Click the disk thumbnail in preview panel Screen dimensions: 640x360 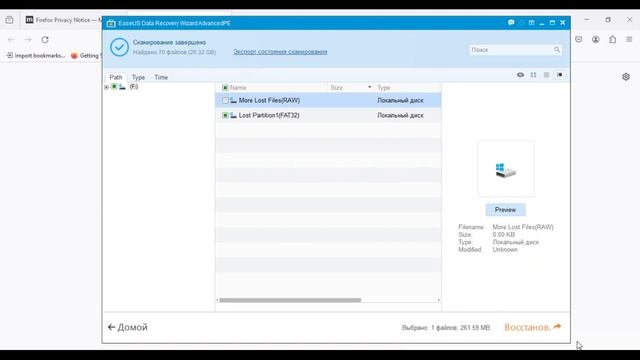click(x=506, y=169)
